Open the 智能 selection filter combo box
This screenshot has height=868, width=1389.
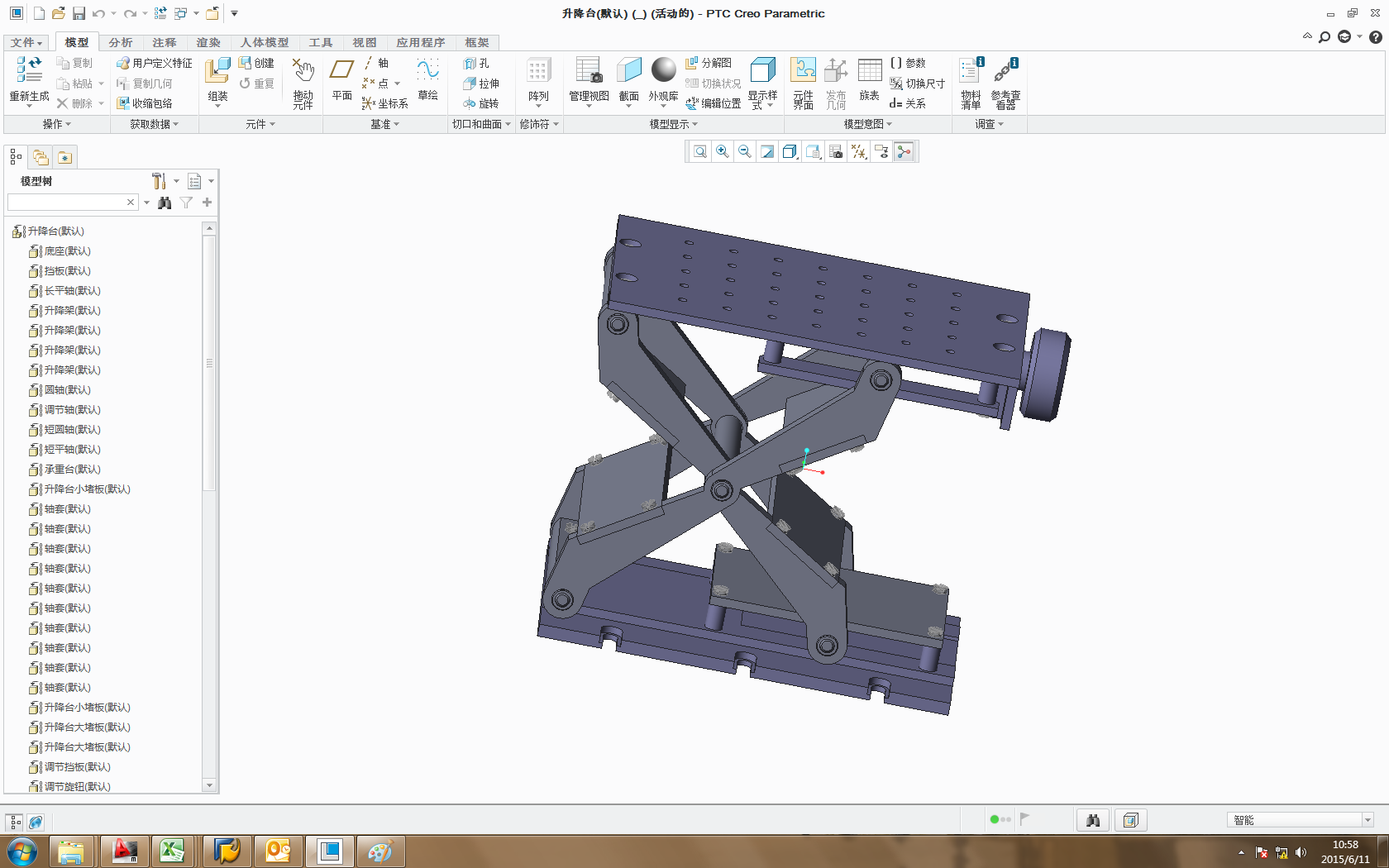[x=1300, y=820]
